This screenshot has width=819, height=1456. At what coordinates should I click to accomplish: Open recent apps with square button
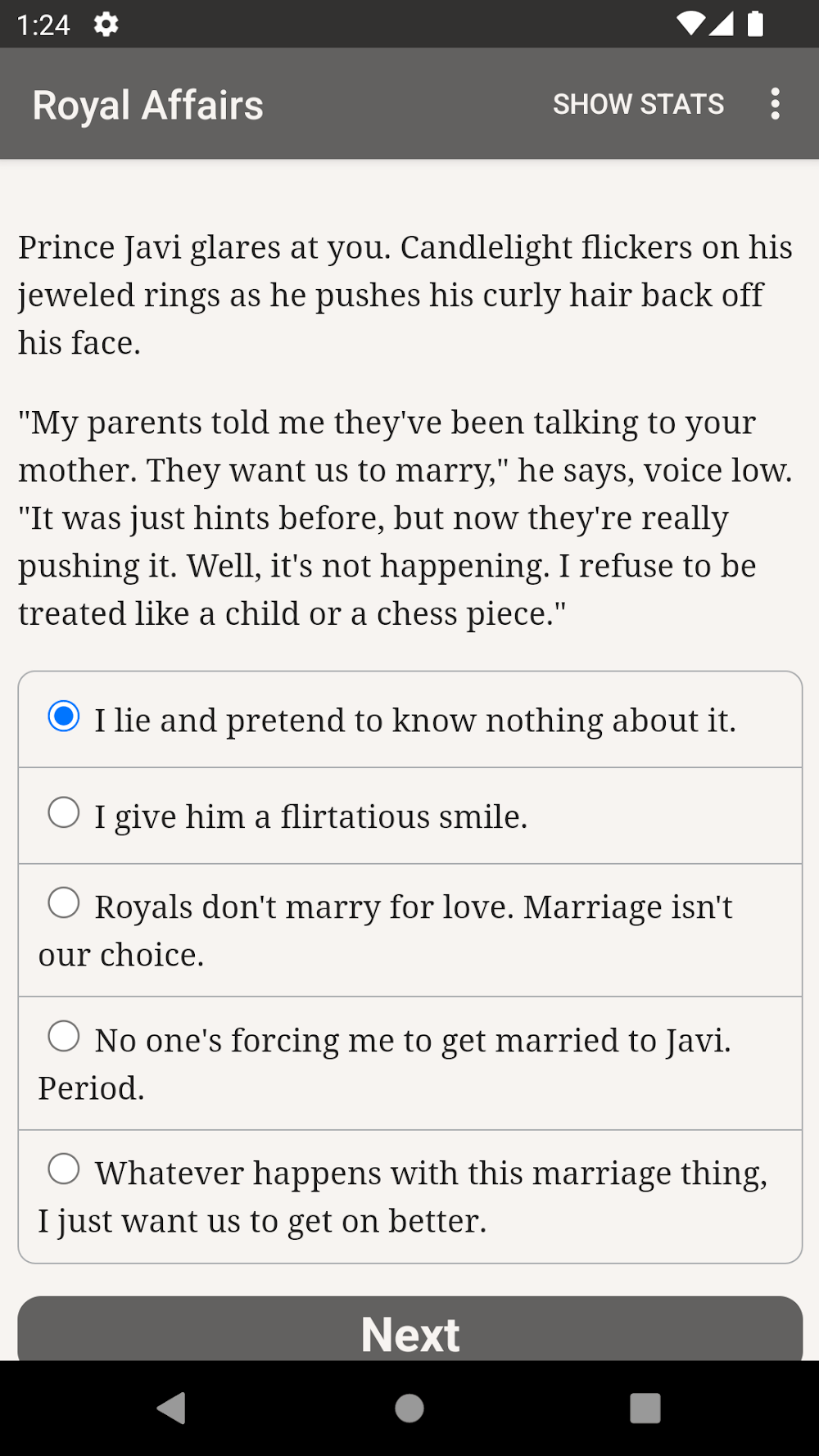click(x=645, y=1409)
